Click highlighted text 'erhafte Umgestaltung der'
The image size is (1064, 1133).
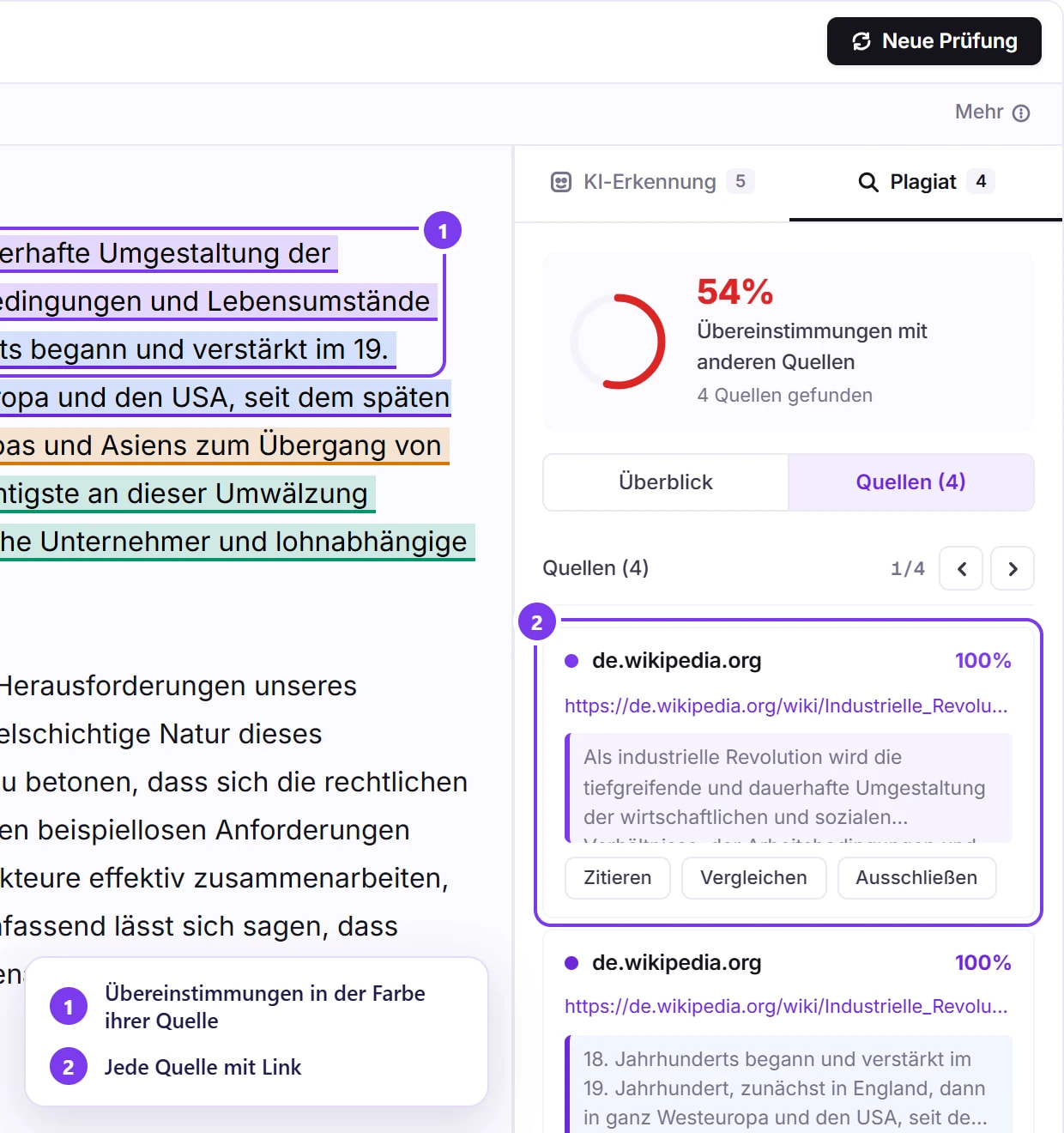(167, 253)
